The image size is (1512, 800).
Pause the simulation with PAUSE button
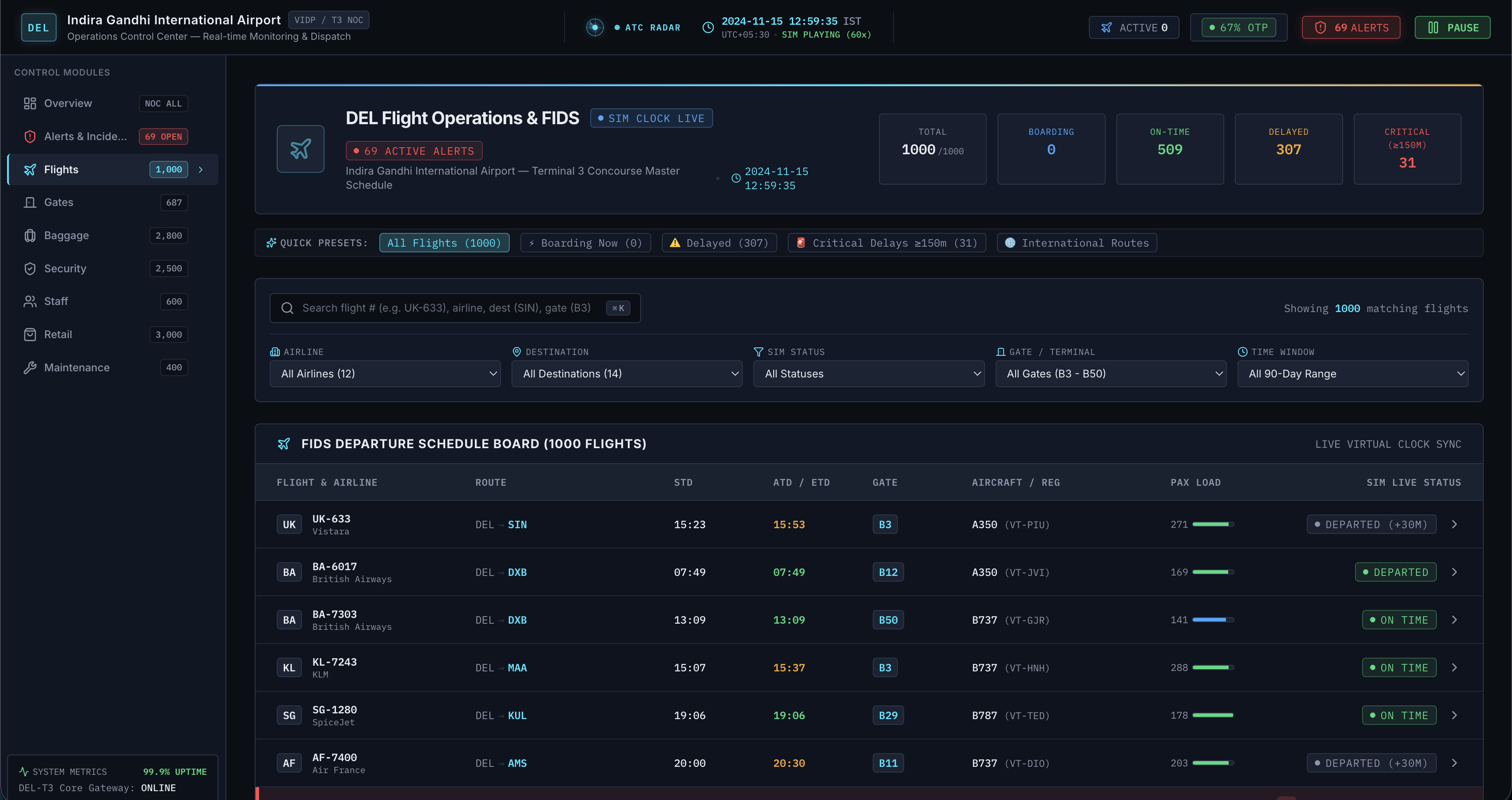(1452, 27)
